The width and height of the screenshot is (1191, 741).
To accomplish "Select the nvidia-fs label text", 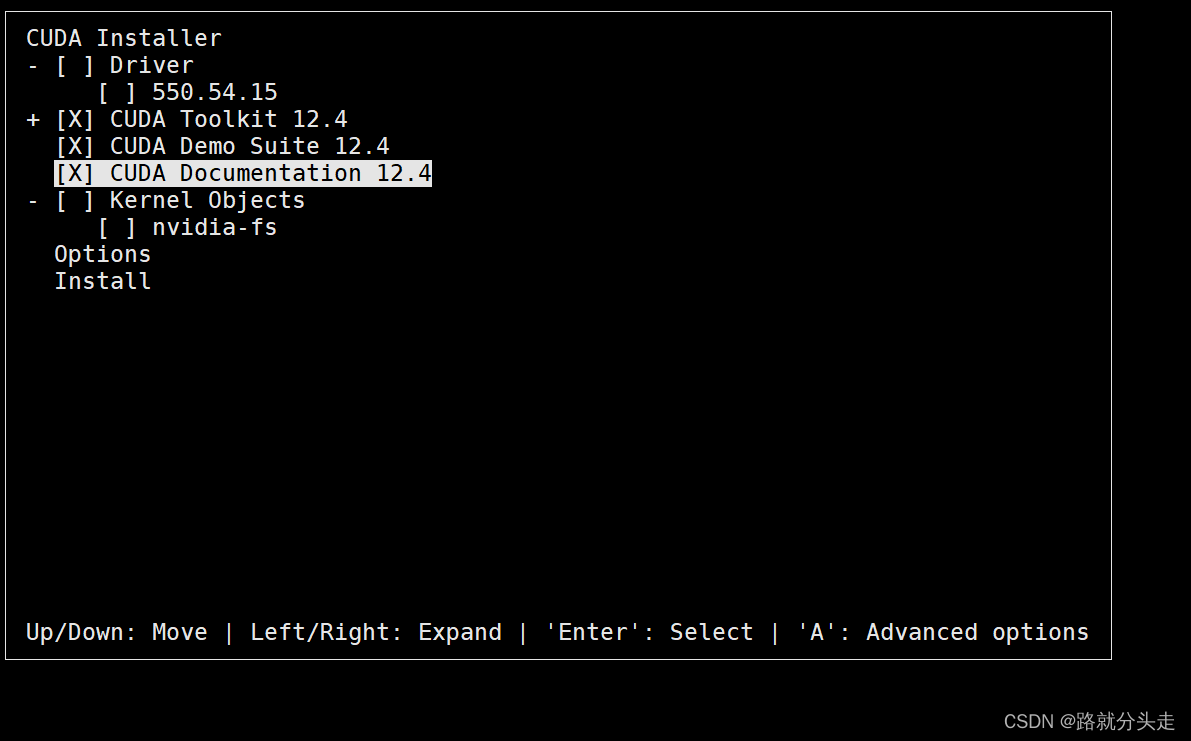I will (214, 228).
